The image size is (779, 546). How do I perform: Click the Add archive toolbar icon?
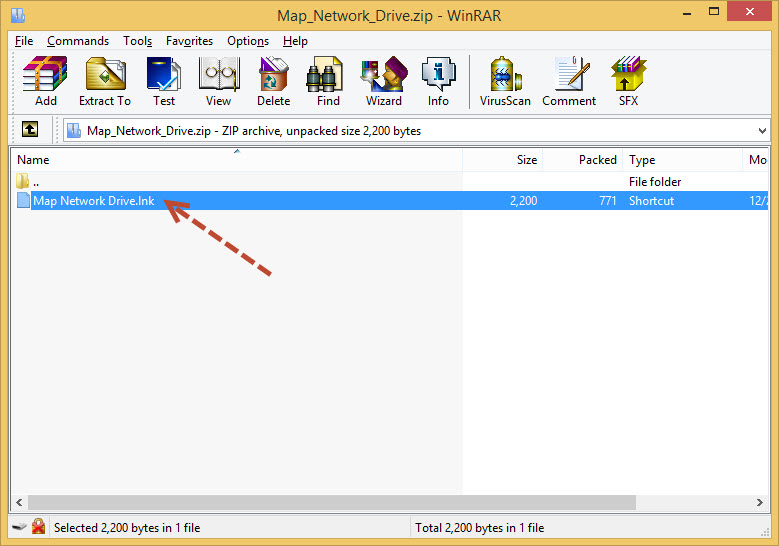[x=45, y=74]
